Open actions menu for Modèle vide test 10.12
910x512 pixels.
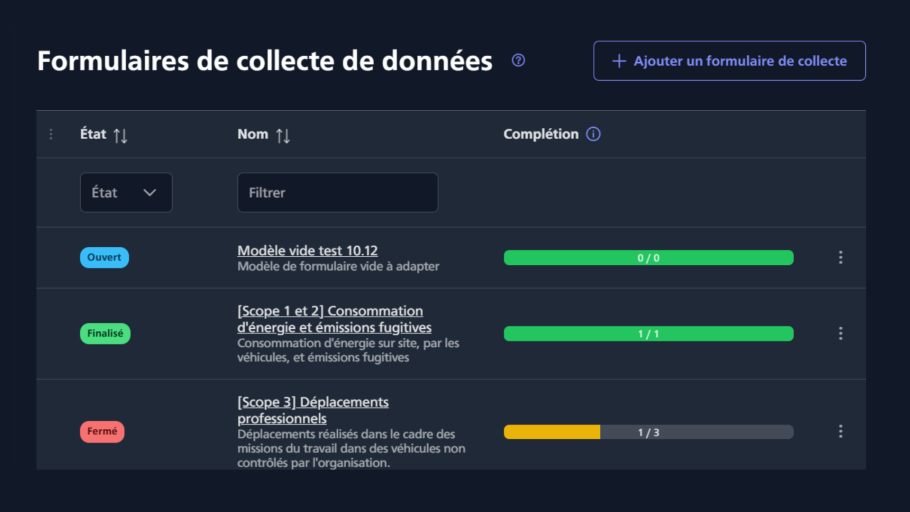840,258
